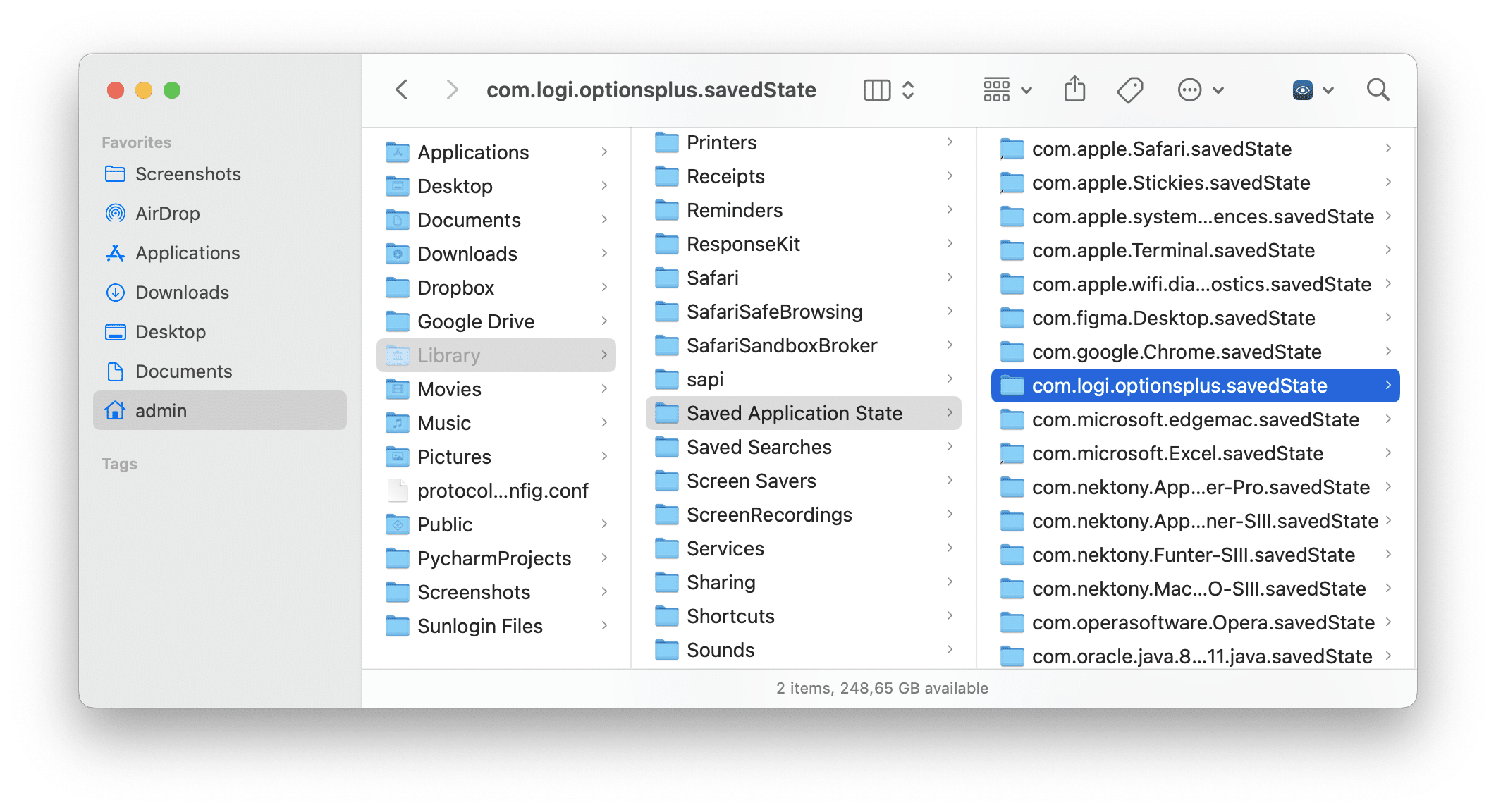Select the protocol...nfig.conf file
The height and width of the screenshot is (812, 1496).
pos(496,491)
